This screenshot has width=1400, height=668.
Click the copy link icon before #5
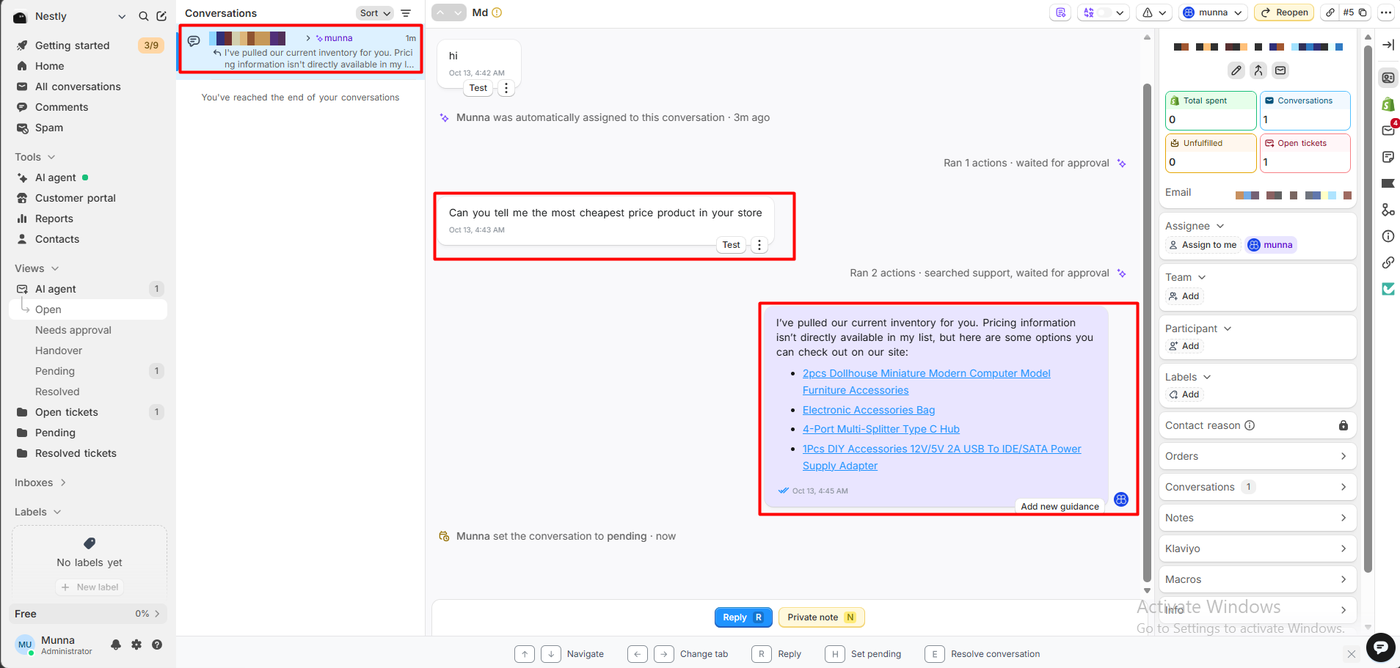pos(1329,13)
